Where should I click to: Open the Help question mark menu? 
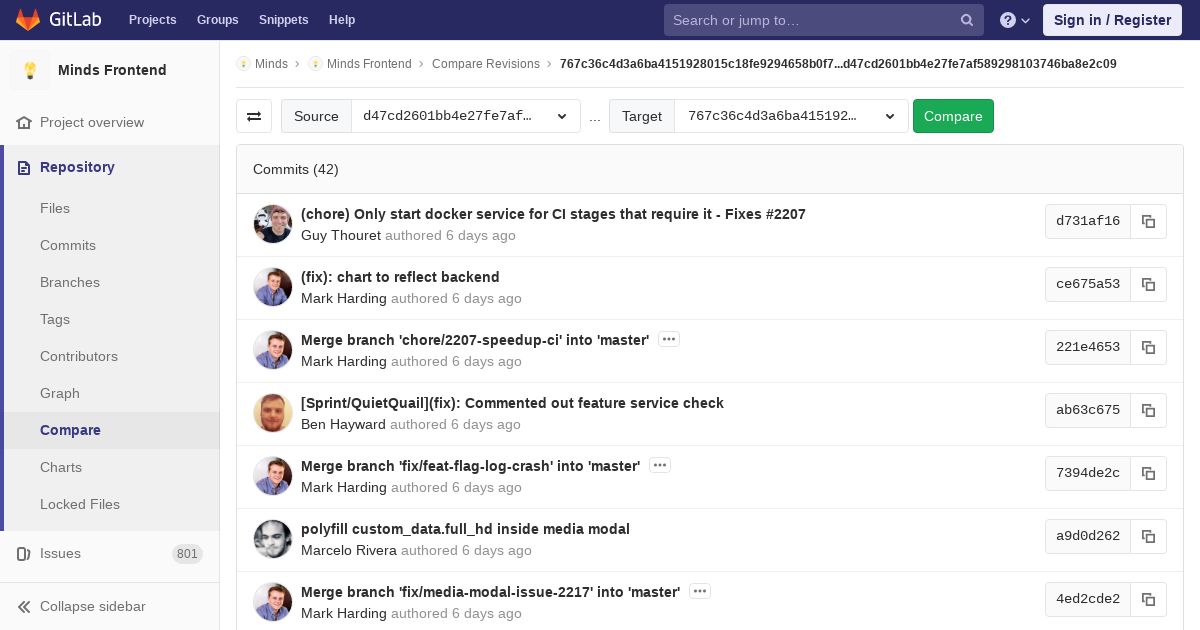(1015, 20)
